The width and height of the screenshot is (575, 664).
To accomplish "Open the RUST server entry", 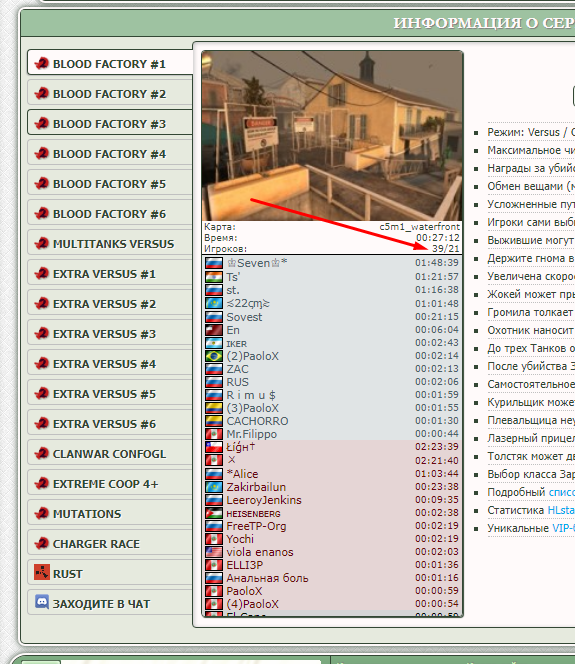I will tap(111, 573).
